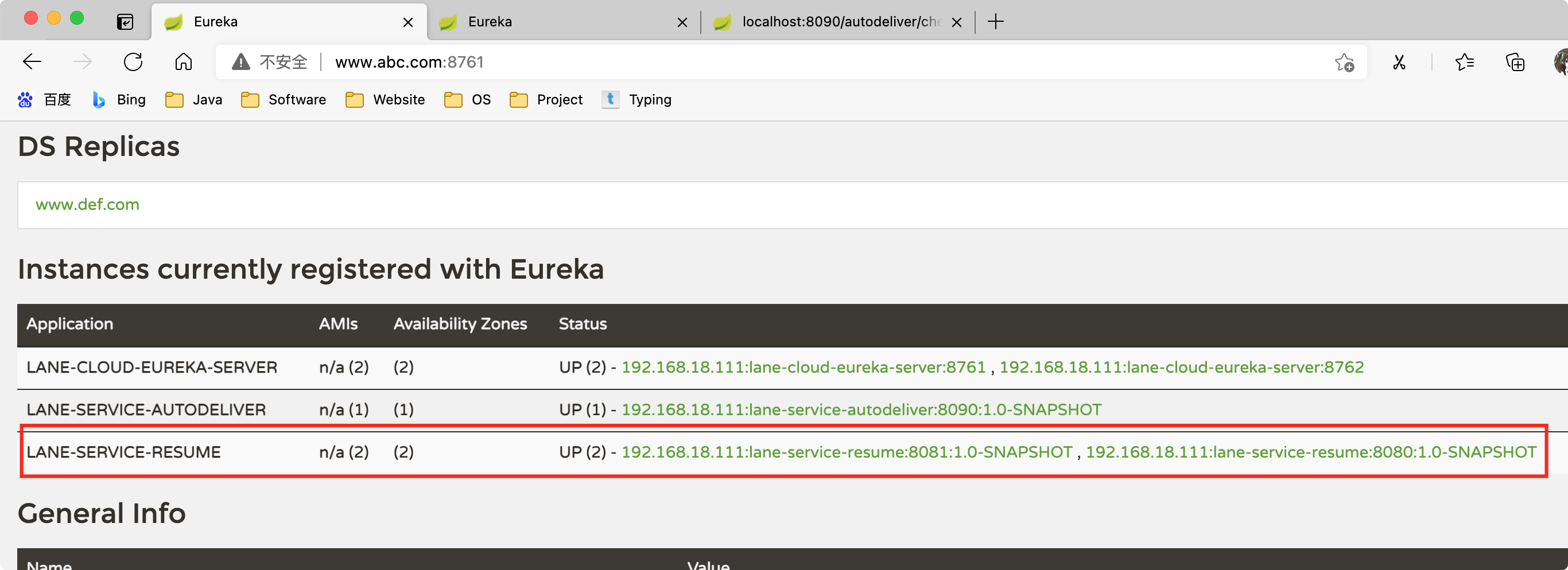The height and width of the screenshot is (570, 1568).
Task: Close the second Eureka tab
Action: click(682, 22)
